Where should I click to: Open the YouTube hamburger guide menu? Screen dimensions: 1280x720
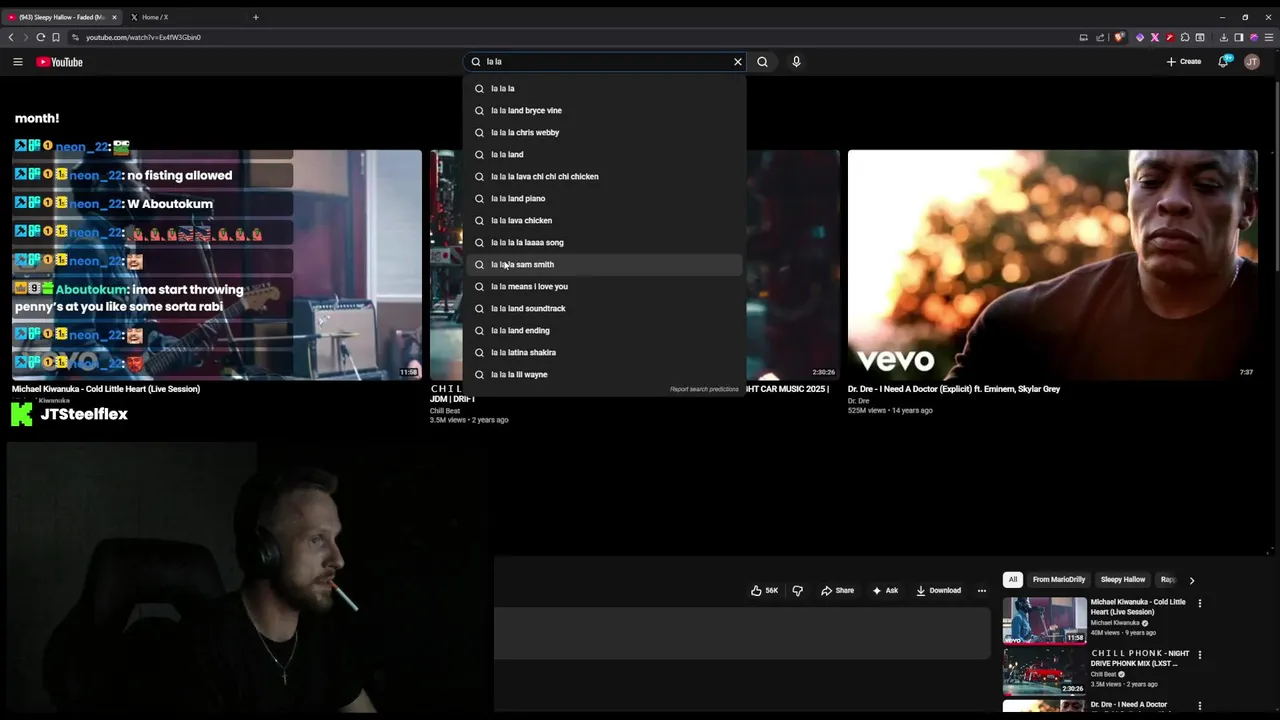(17, 62)
